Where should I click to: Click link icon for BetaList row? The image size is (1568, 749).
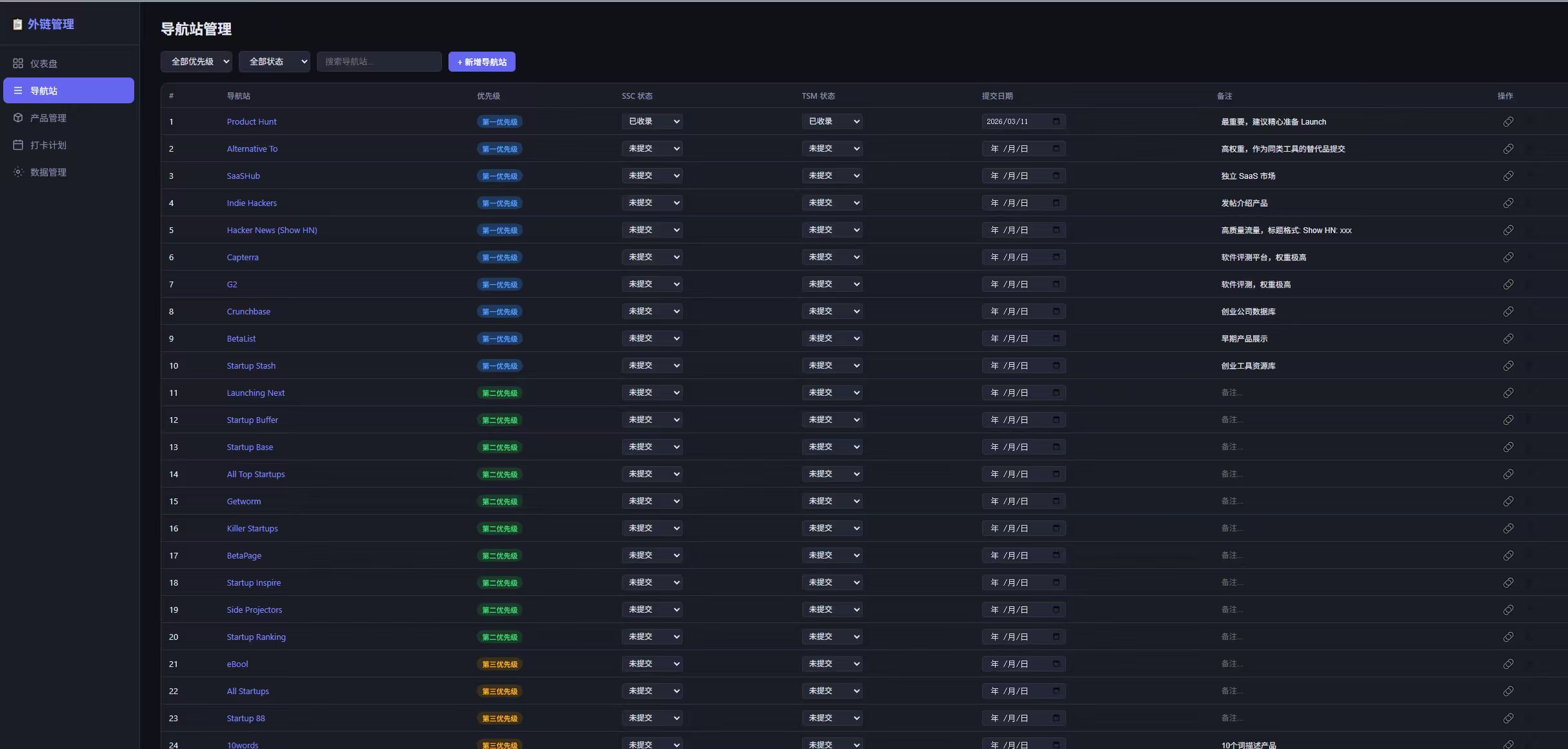pyautogui.click(x=1508, y=338)
